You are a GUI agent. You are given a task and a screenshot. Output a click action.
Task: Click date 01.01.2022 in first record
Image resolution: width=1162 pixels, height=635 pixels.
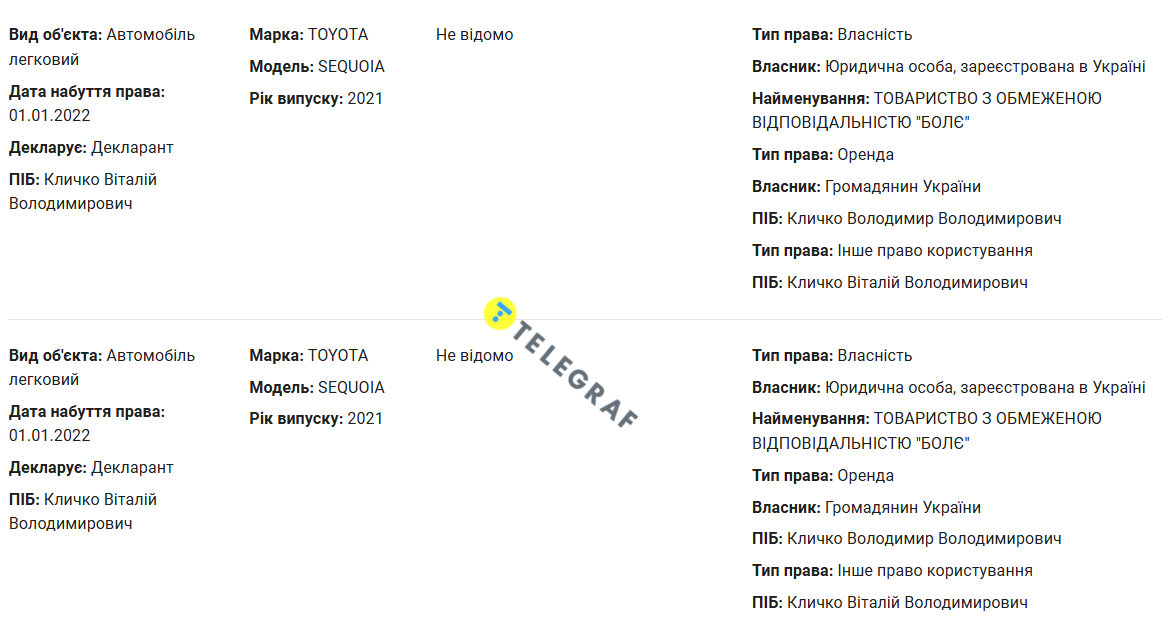tap(50, 115)
